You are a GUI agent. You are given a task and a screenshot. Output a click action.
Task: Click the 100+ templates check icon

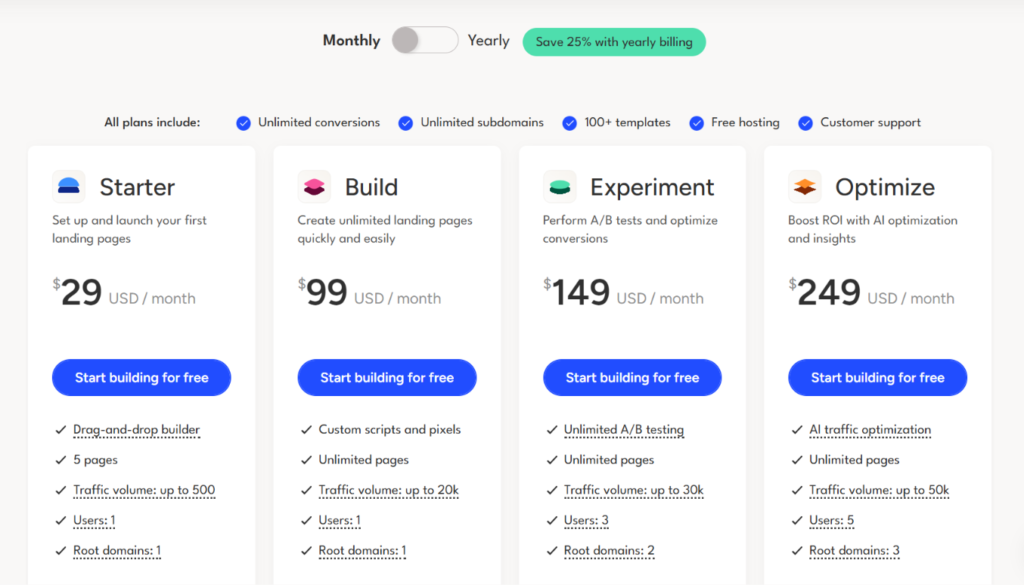(569, 123)
